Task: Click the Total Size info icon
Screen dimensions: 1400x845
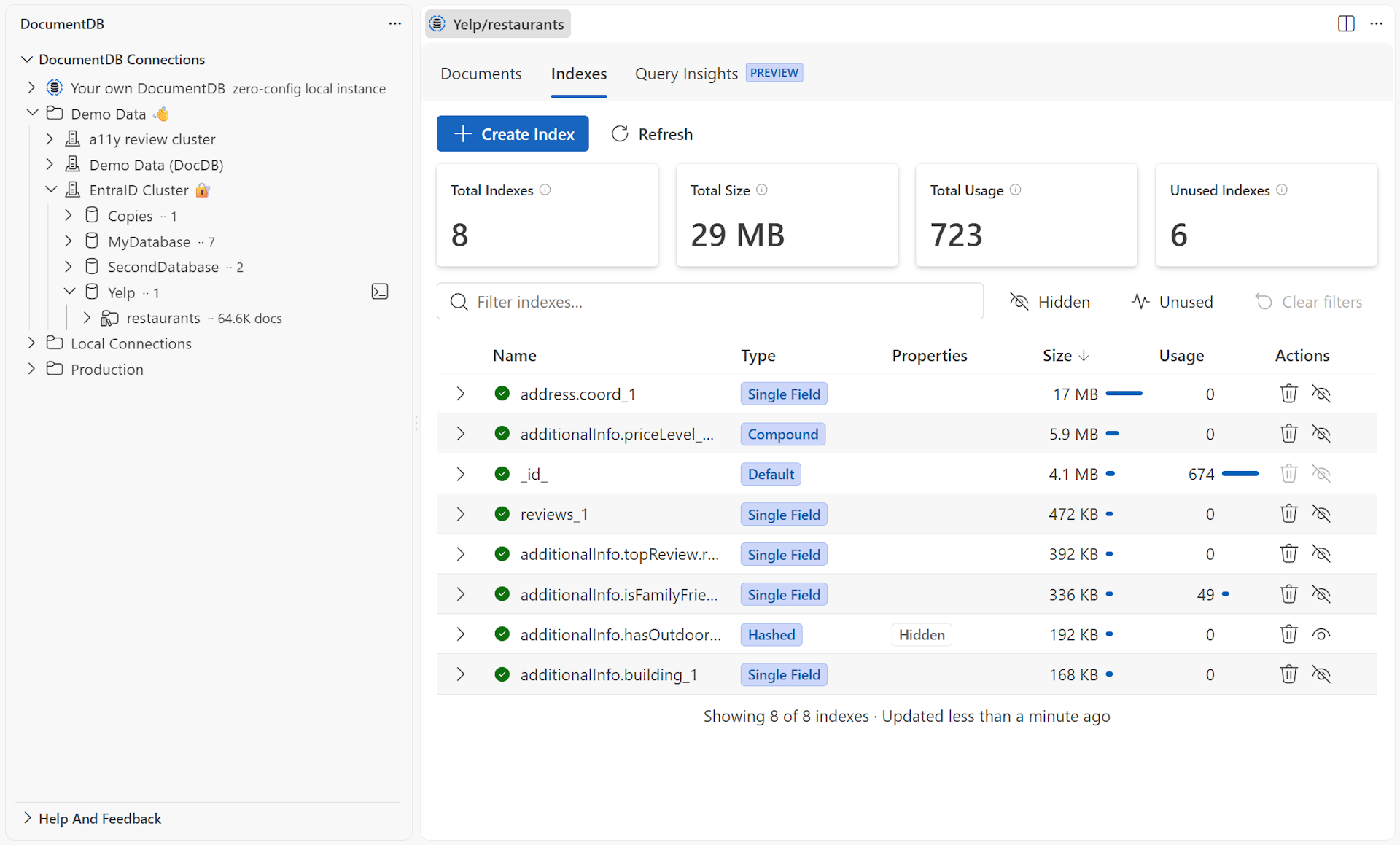Action: 762,190
